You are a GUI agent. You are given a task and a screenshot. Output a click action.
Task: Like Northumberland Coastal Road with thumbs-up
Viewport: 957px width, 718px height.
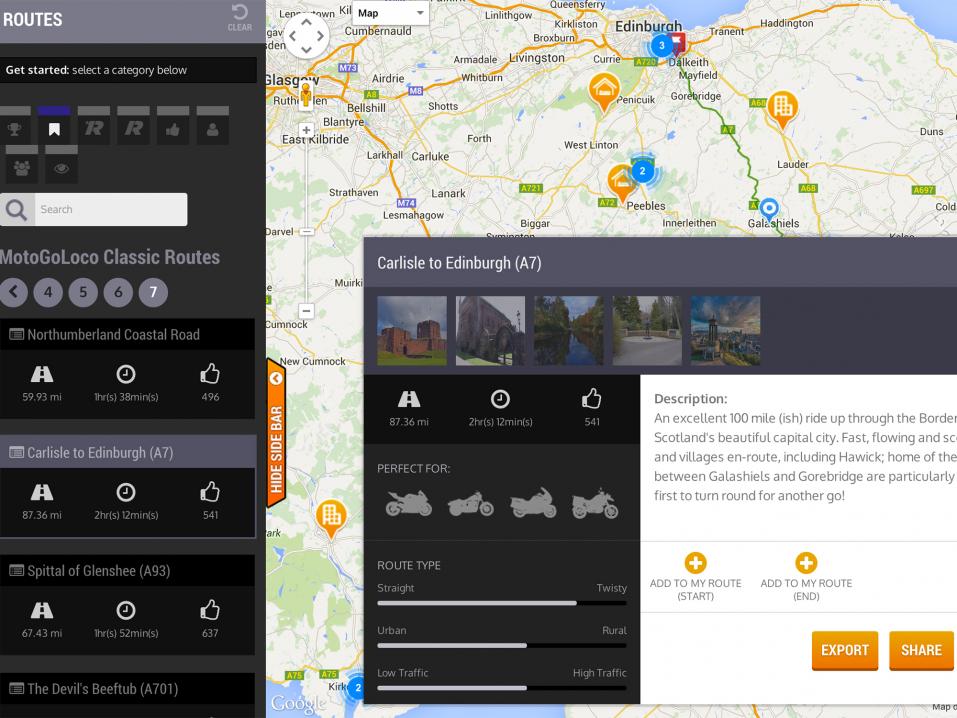(x=210, y=374)
